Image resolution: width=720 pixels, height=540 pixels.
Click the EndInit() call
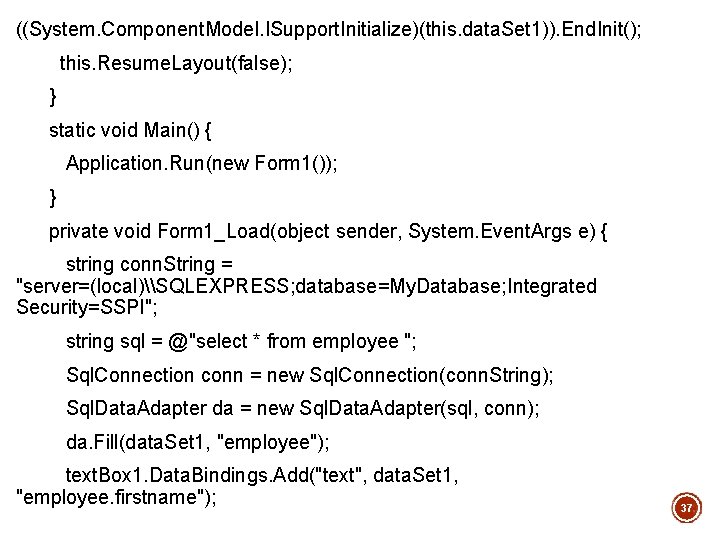tap(596, 29)
